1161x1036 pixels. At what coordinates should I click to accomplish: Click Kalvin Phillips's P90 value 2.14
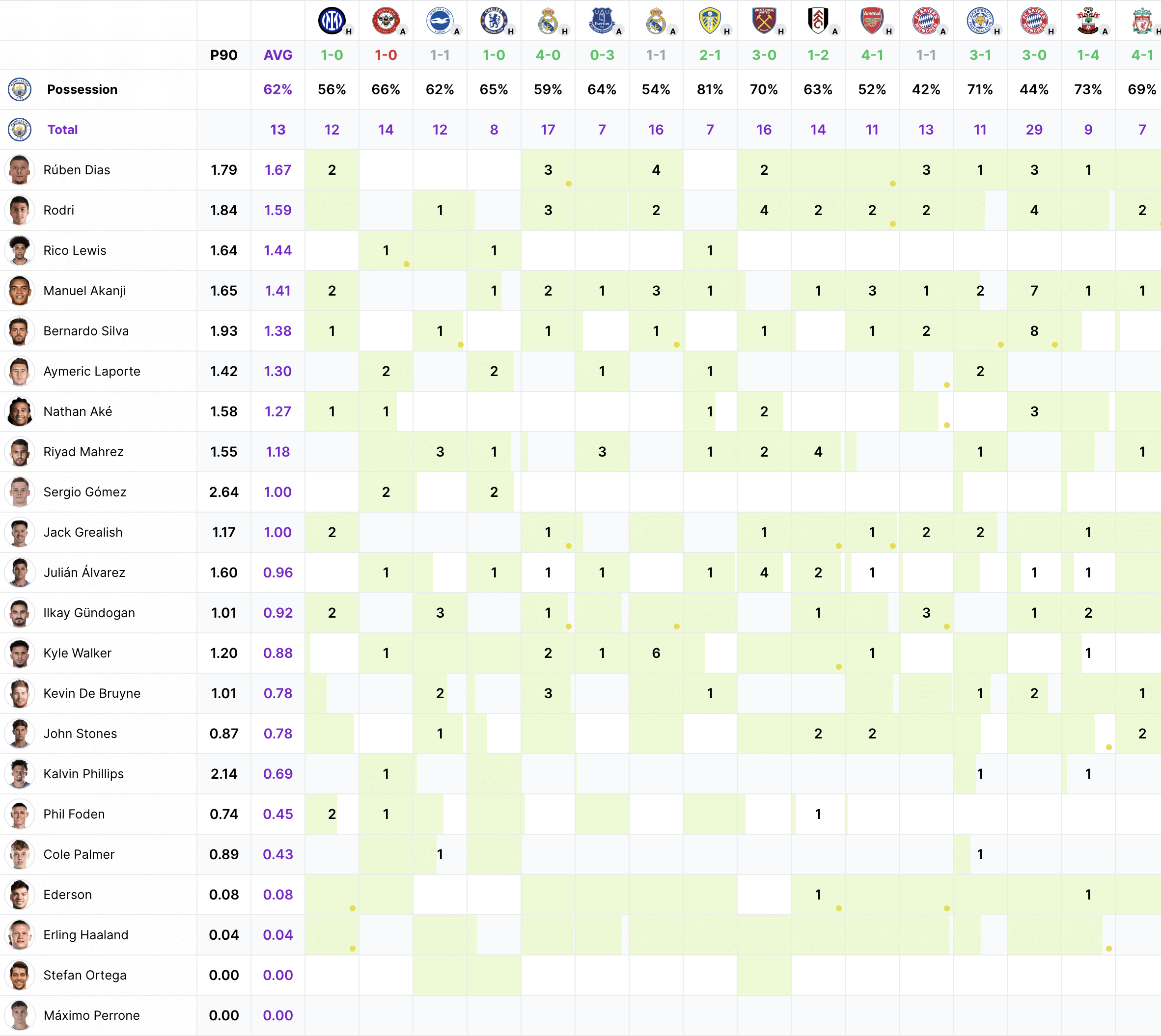pos(224,774)
